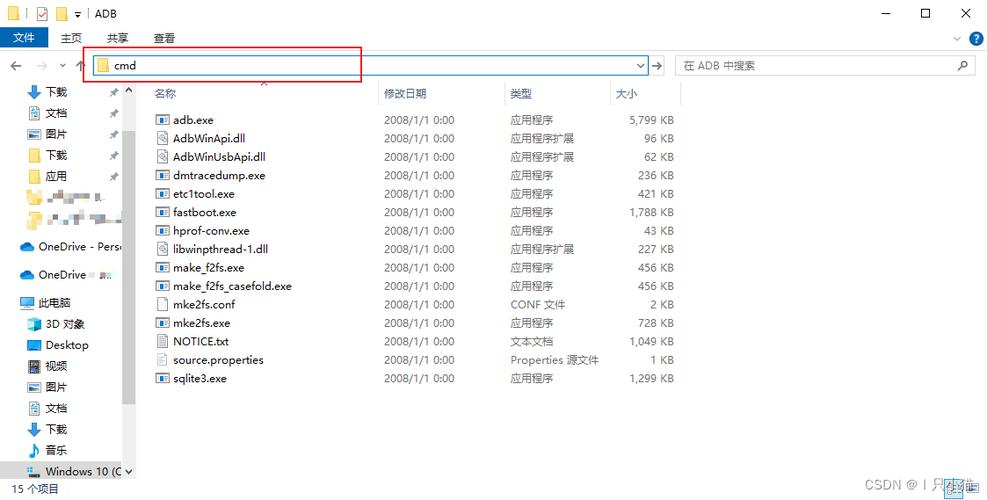Viewport: 987px width, 500px height.
Task: Click the NOTICE.txt file icon
Action: click(x=162, y=341)
